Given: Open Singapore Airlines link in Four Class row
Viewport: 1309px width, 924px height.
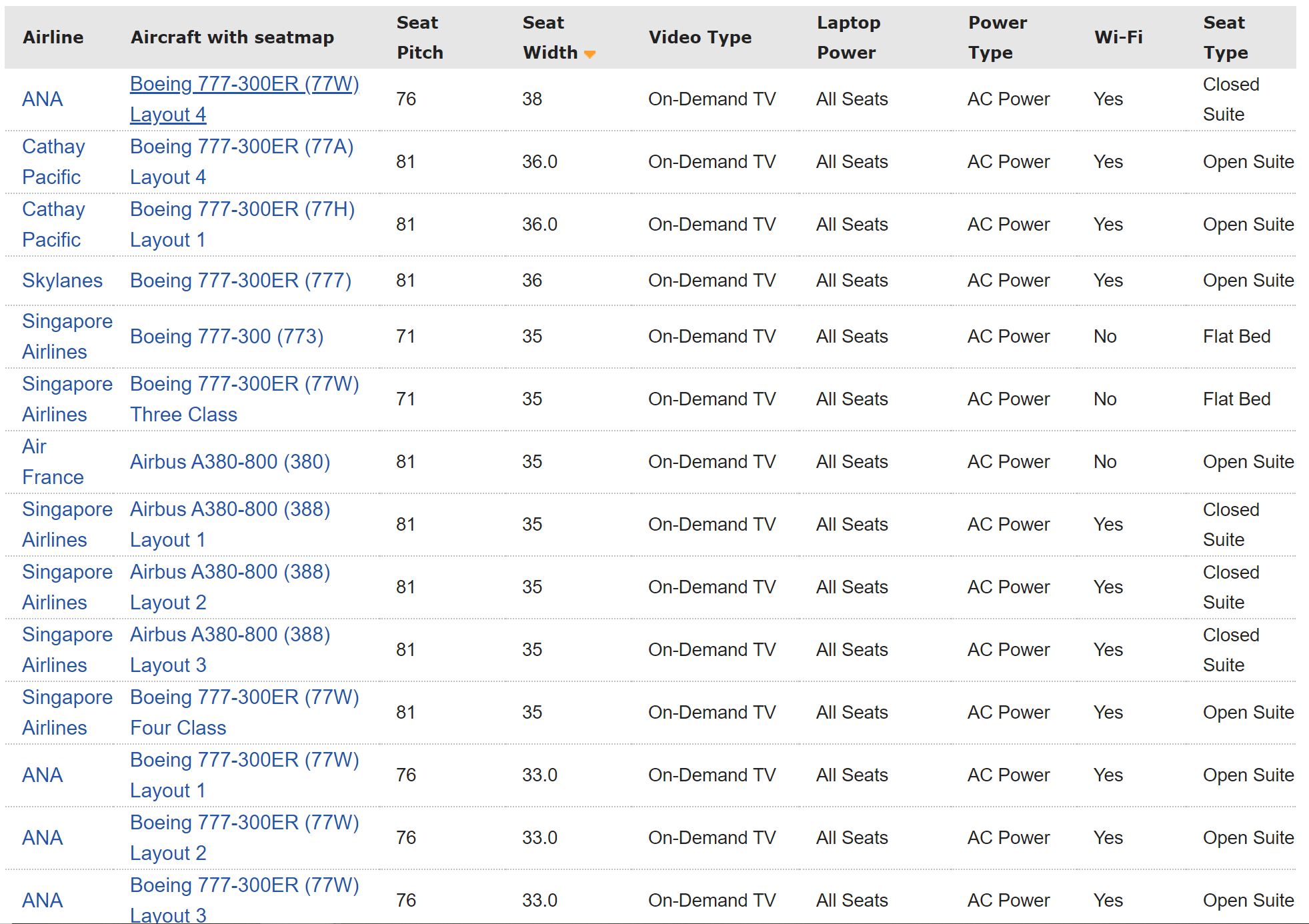Looking at the screenshot, I should 67,713.
